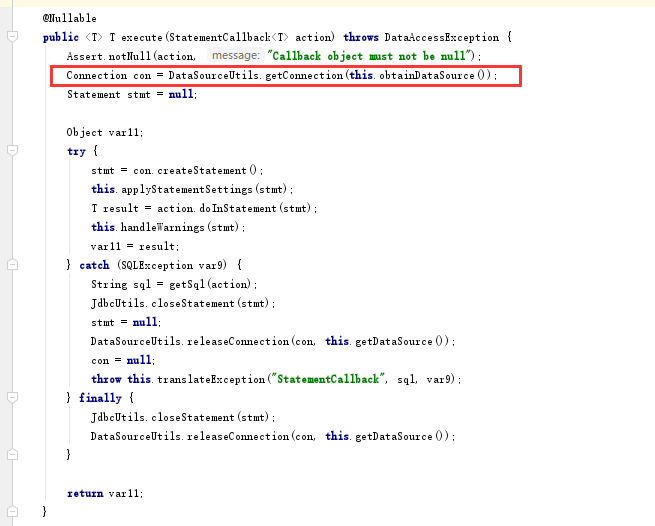The image size is (655, 526).
Task: Click handleWarnings method call
Action: coord(162,227)
